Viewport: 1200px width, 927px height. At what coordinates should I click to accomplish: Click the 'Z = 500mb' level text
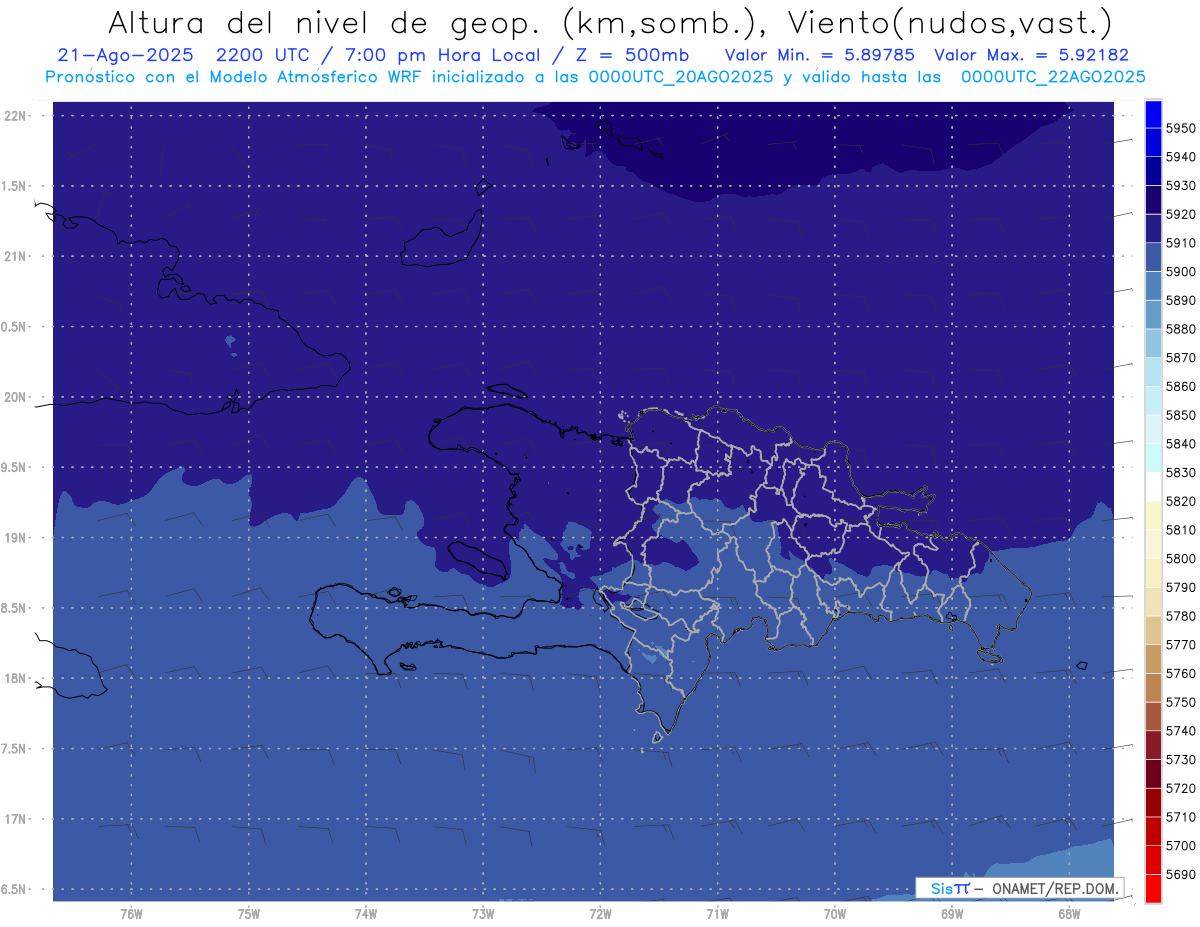pyautogui.click(x=632, y=55)
